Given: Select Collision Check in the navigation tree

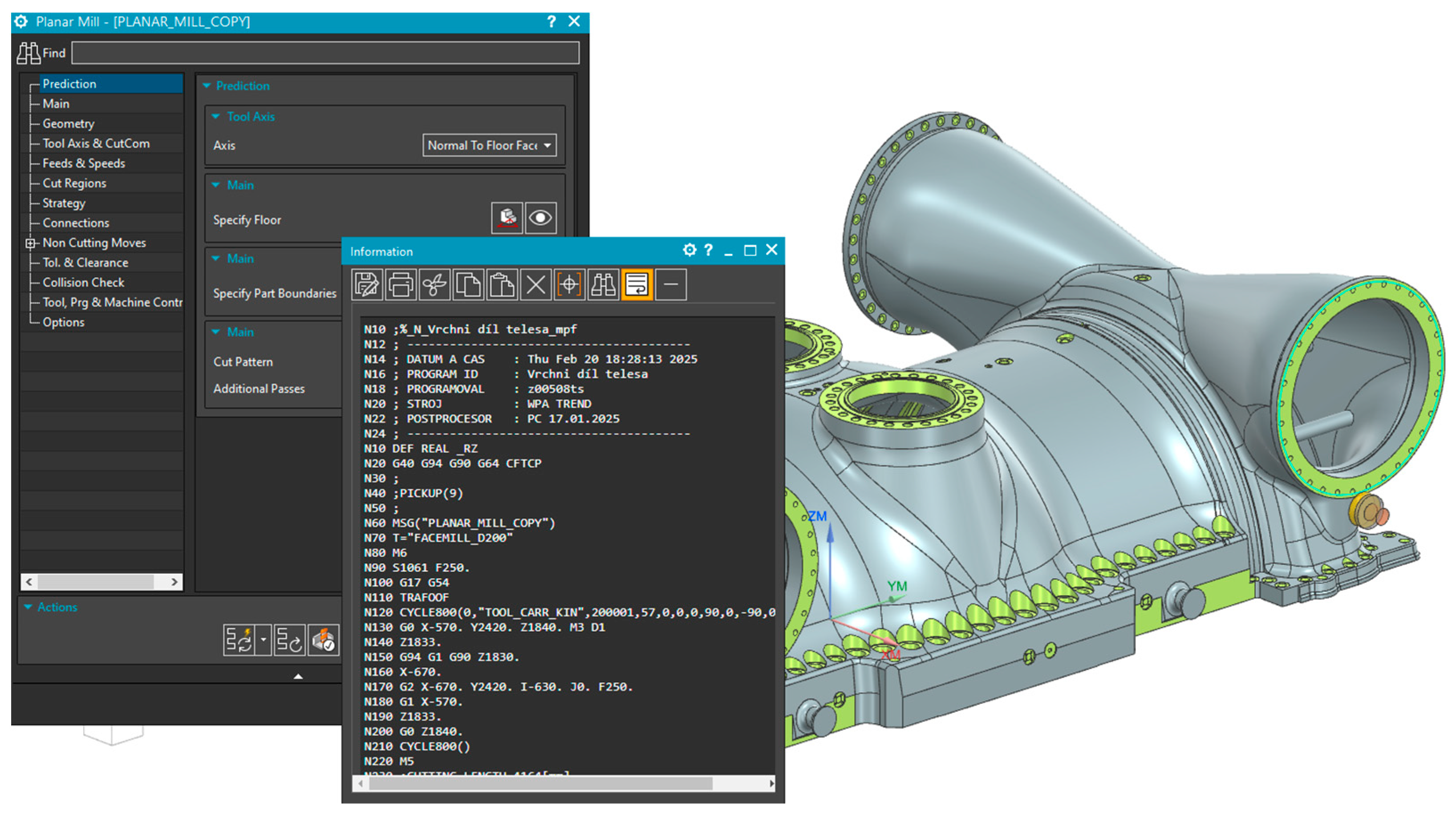Looking at the screenshot, I should (x=83, y=283).
